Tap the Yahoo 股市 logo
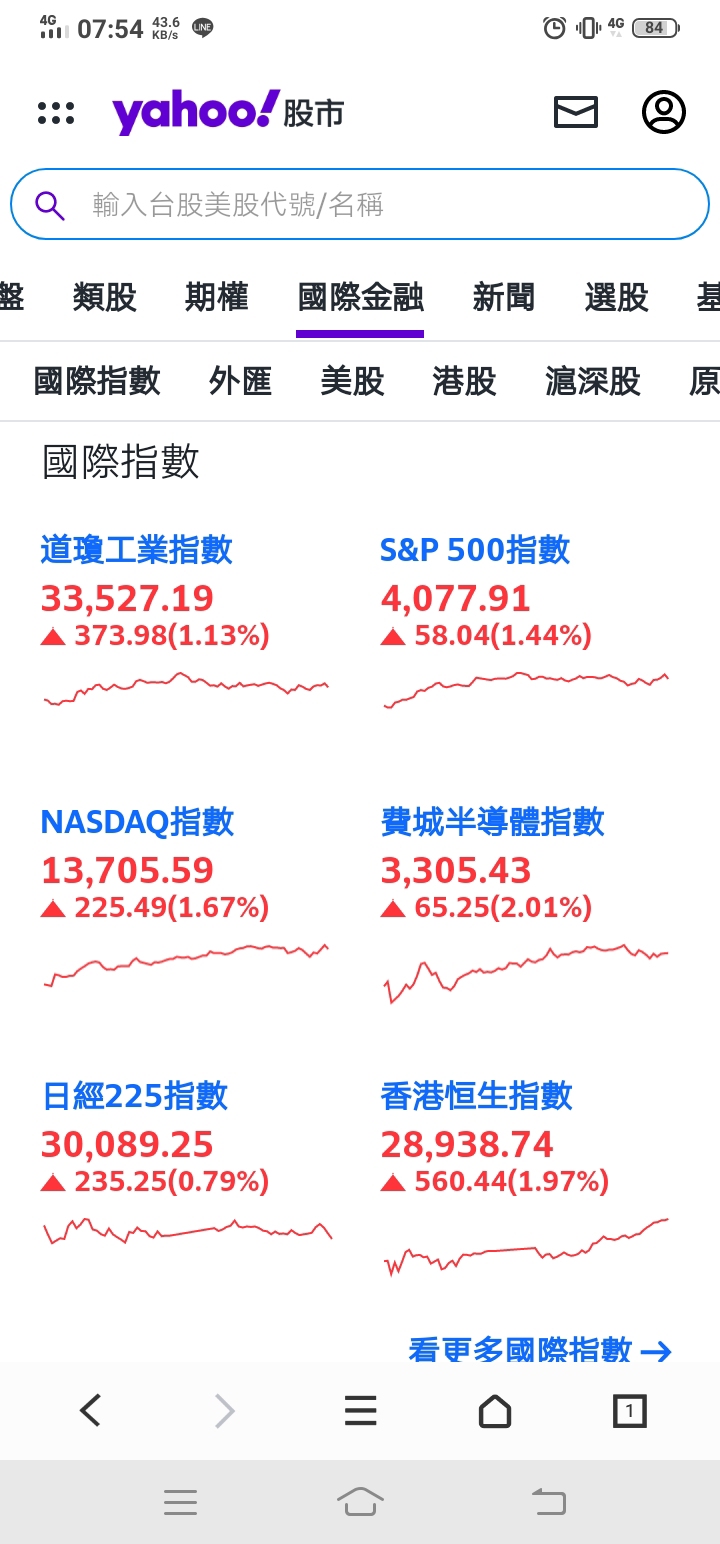 (228, 112)
